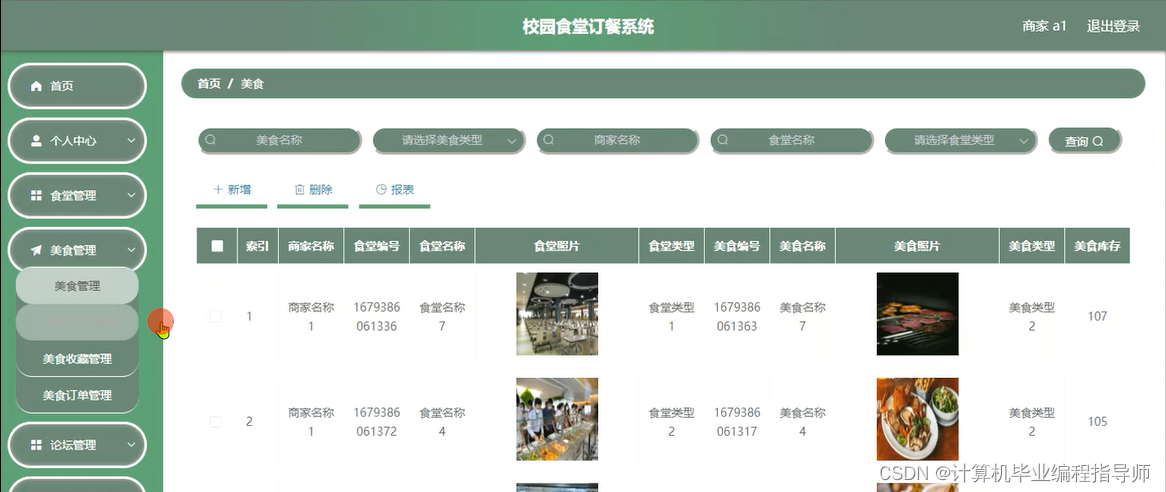The width and height of the screenshot is (1166, 492).
Task: Click the 索引 column header
Action: tap(257, 246)
